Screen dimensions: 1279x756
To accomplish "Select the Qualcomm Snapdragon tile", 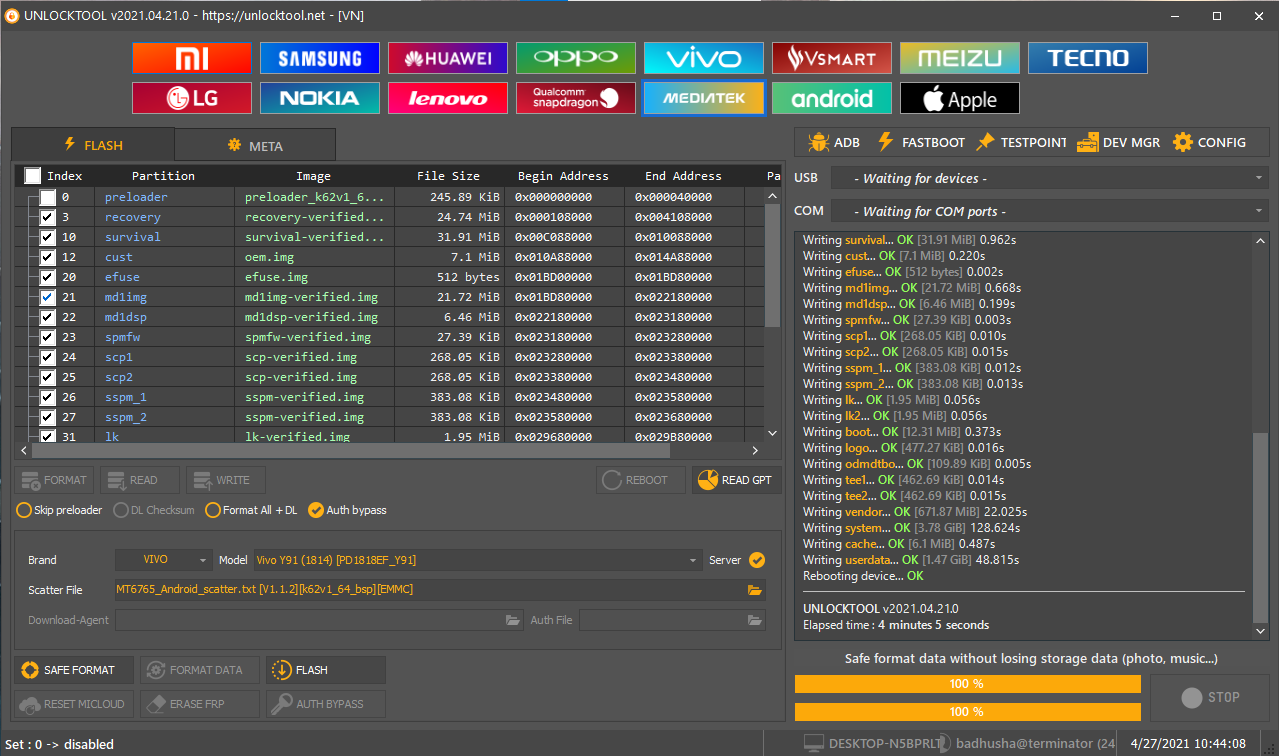I will (576, 98).
